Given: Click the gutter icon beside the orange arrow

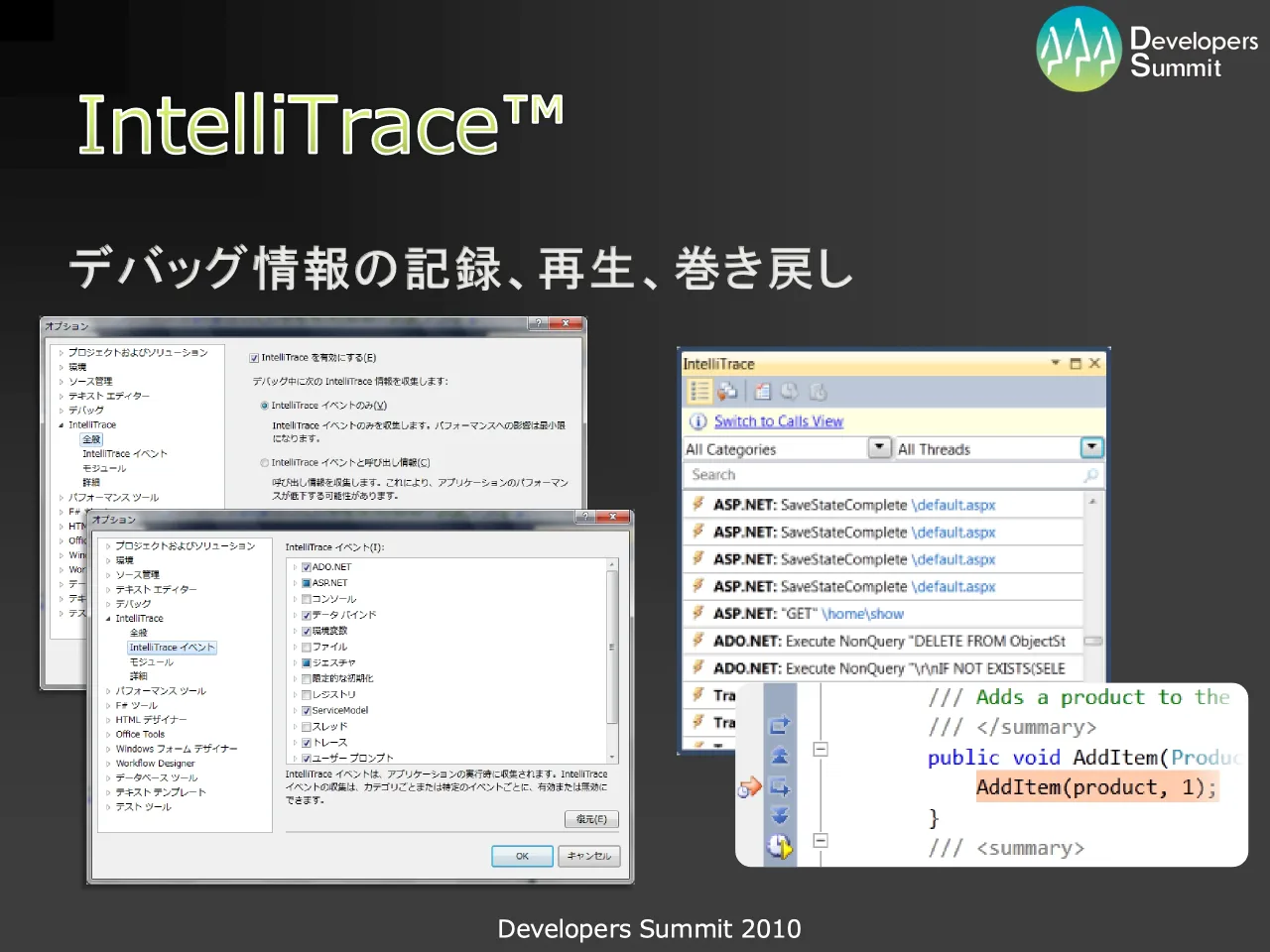Looking at the screenshot, I should (x=780, y=787).
